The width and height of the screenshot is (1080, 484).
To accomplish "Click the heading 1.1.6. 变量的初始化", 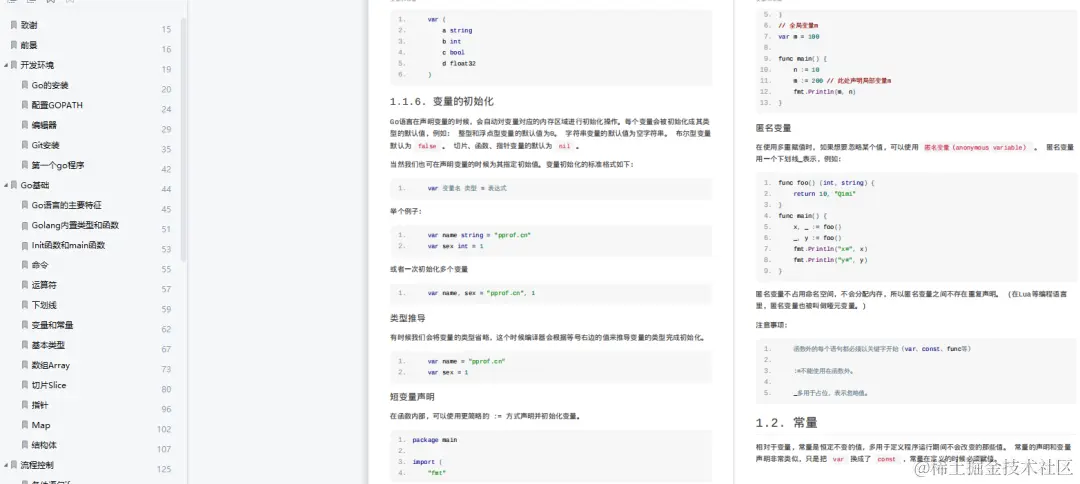I will (442, 101).
